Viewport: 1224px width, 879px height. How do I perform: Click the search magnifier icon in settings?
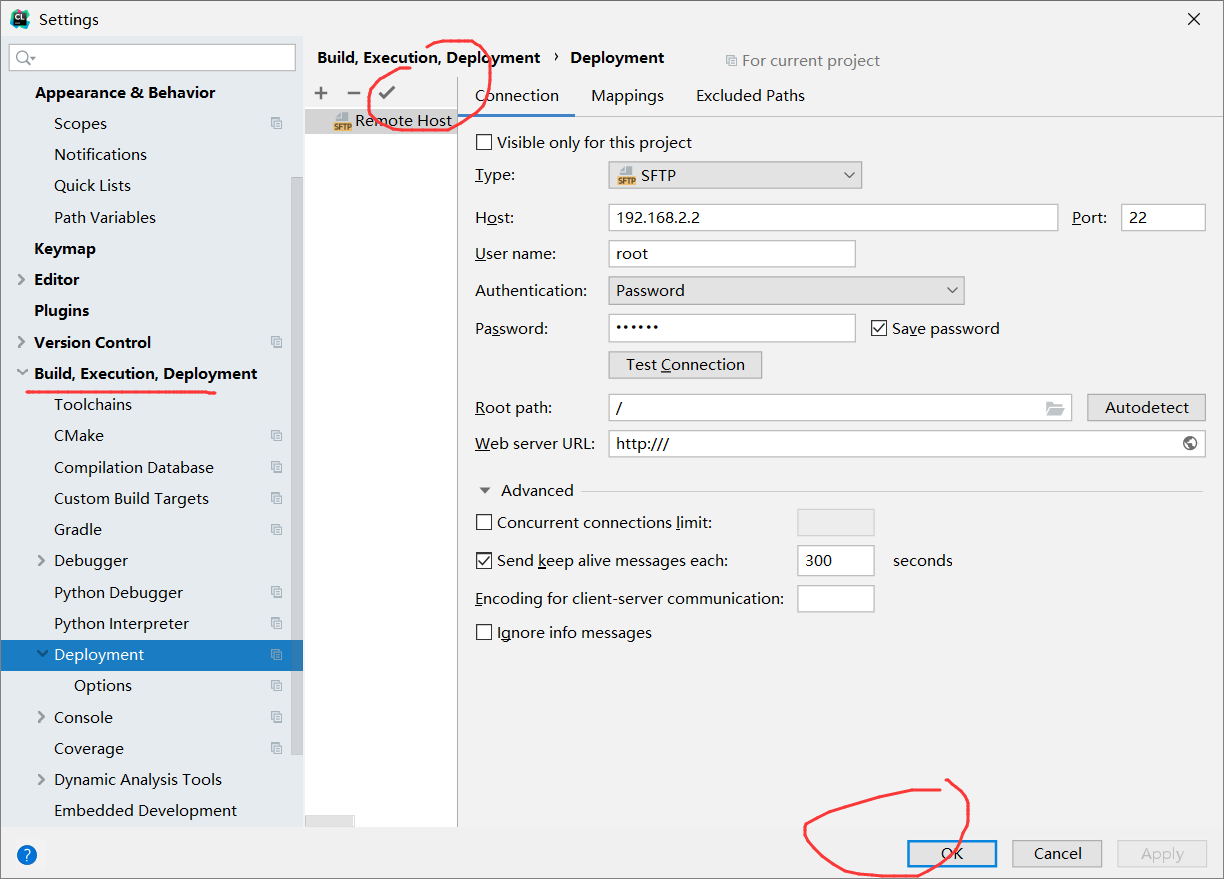click(x=25, y=58)
